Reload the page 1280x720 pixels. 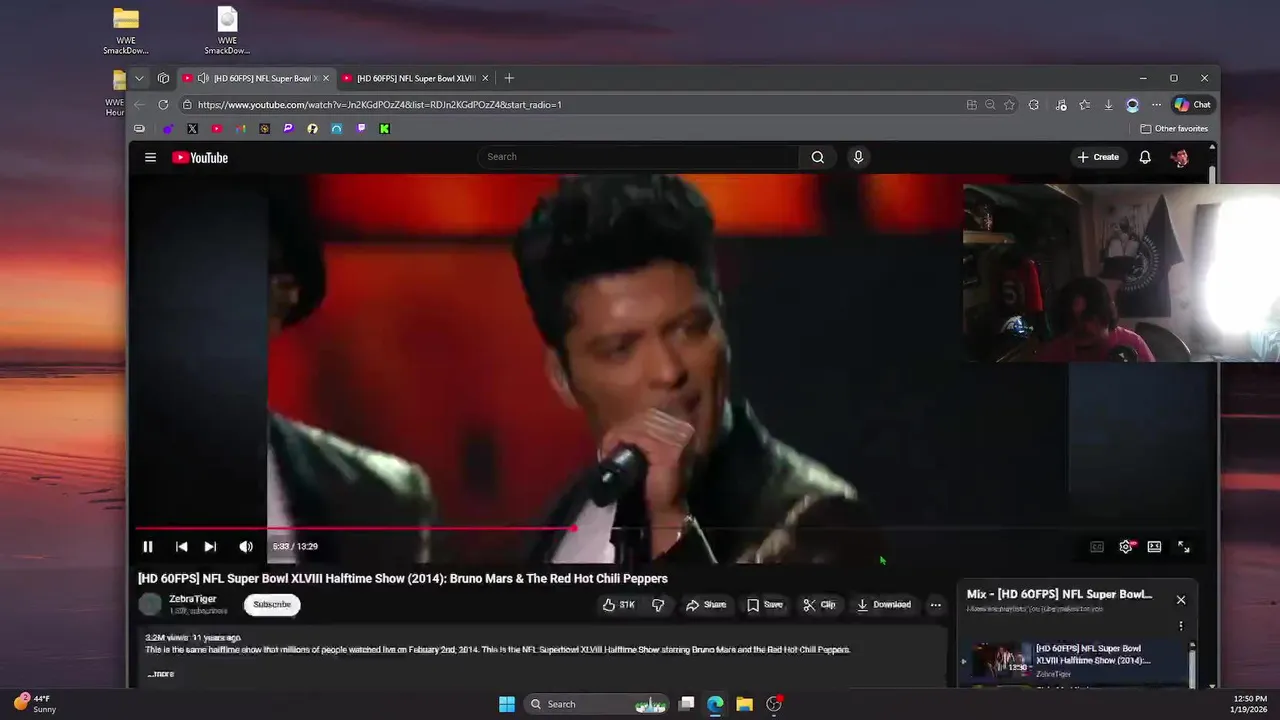pyautogui.click(x=163, y=104)
